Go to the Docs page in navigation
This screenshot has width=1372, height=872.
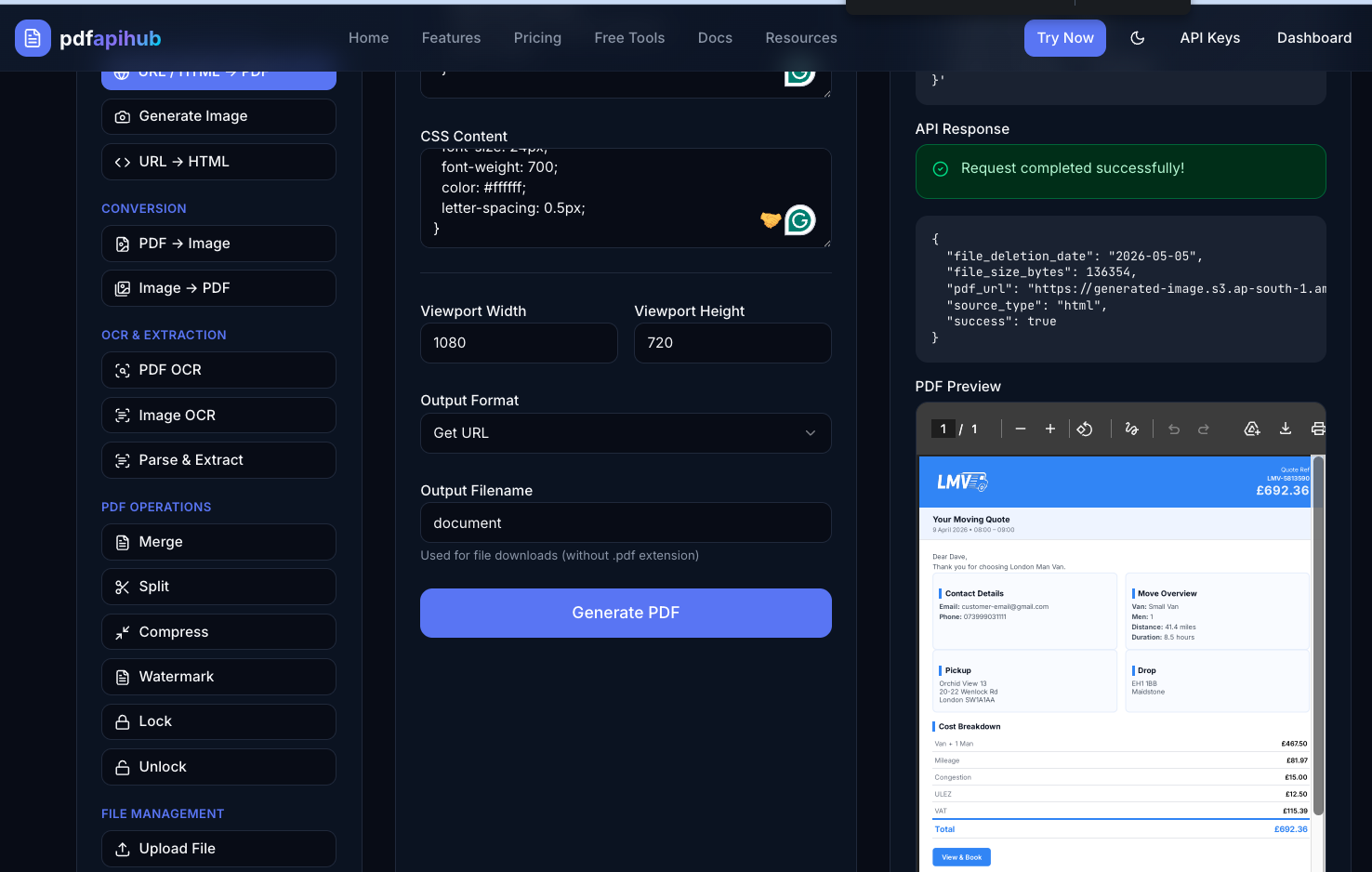[x=715, y=38]
